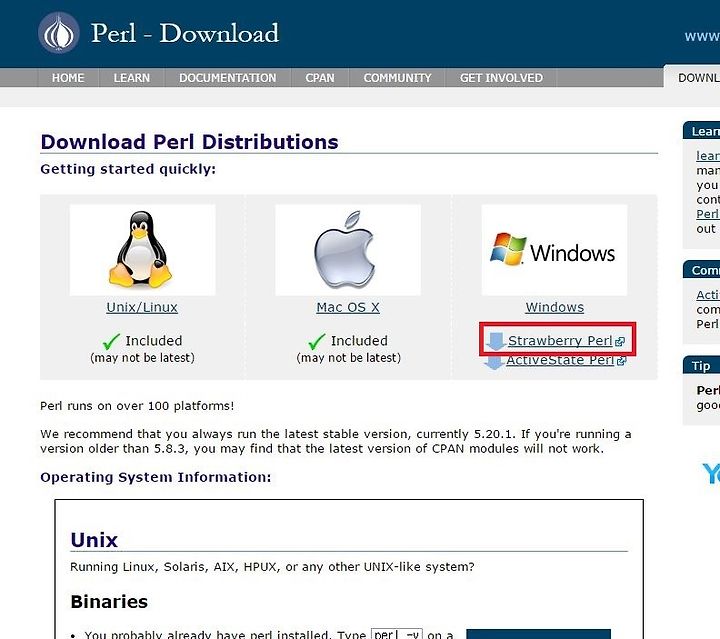720x639 pixels.
Task: Follow the Mac OS X link
Action: pyautogui.click(x=348, y=307)
